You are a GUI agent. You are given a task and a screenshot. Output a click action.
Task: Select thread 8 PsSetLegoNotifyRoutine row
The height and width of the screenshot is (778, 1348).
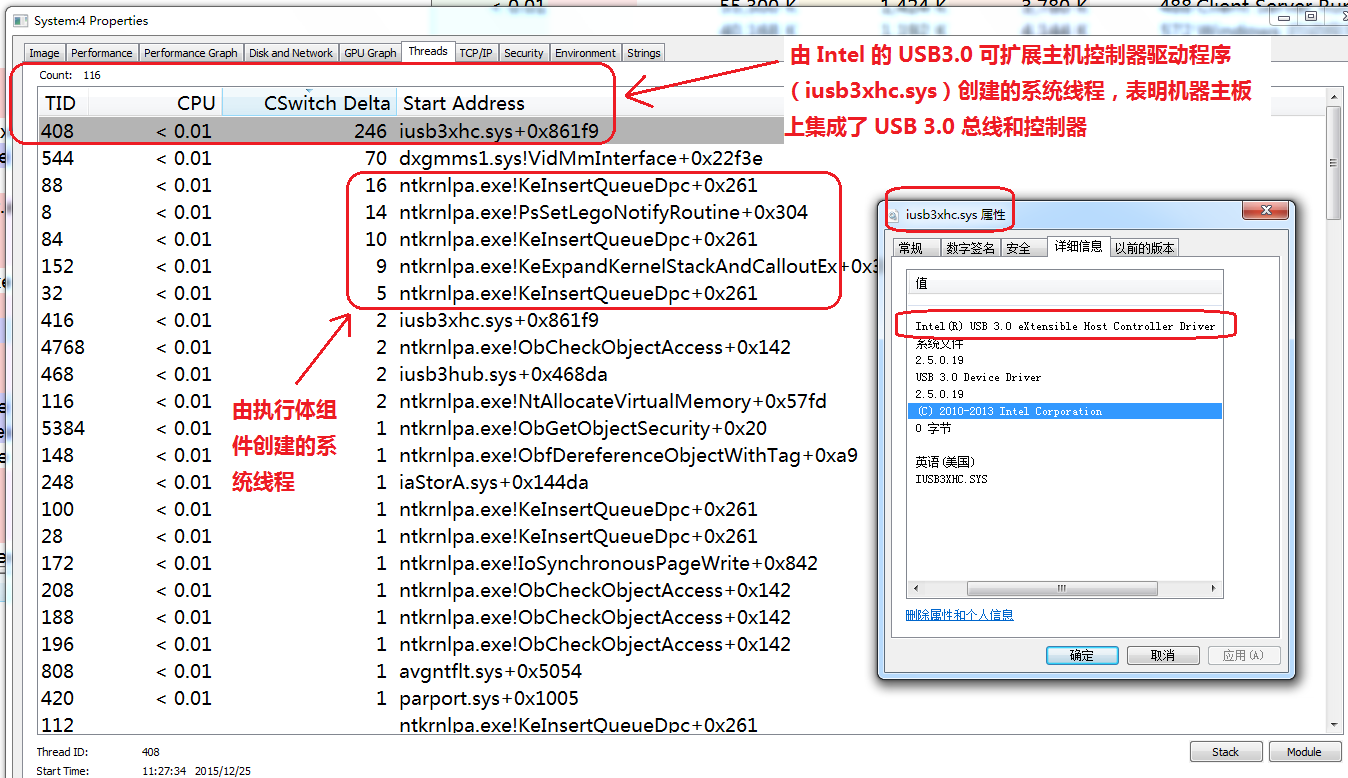point(411,212)
